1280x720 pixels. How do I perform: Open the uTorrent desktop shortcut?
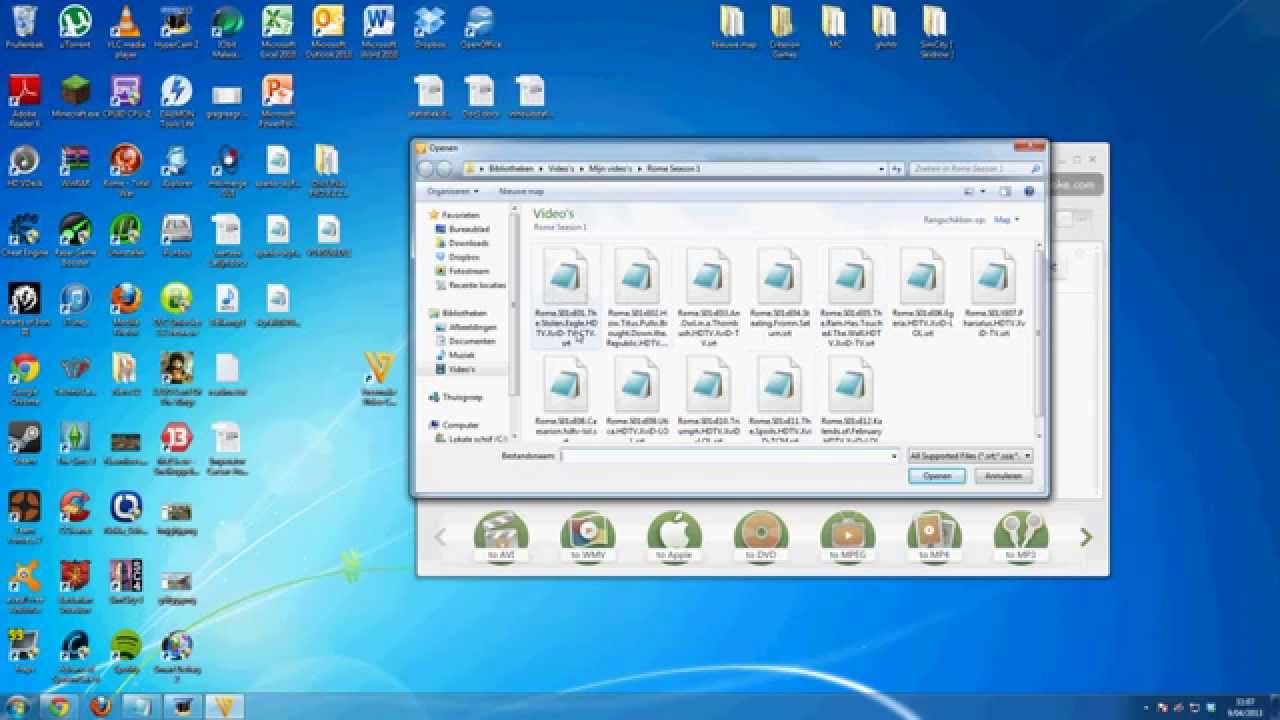(x=75, y=27)
